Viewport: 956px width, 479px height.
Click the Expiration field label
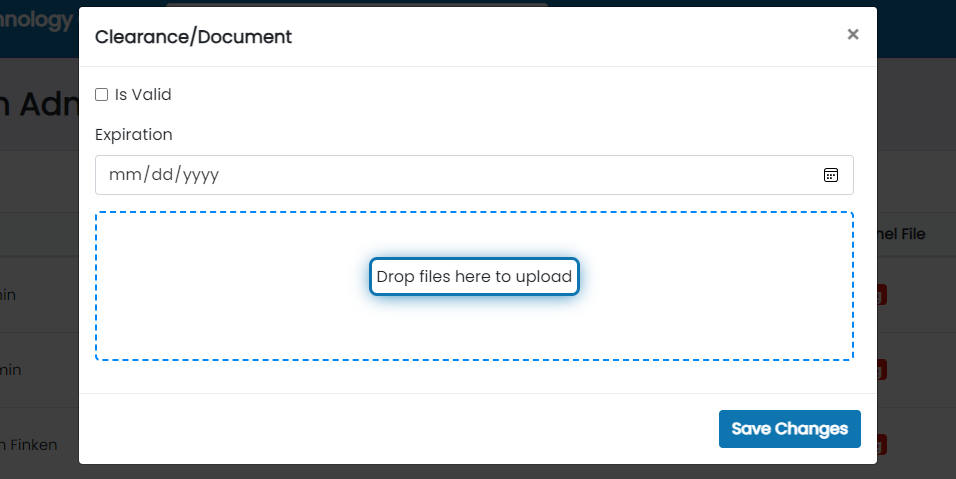(134, 134)
